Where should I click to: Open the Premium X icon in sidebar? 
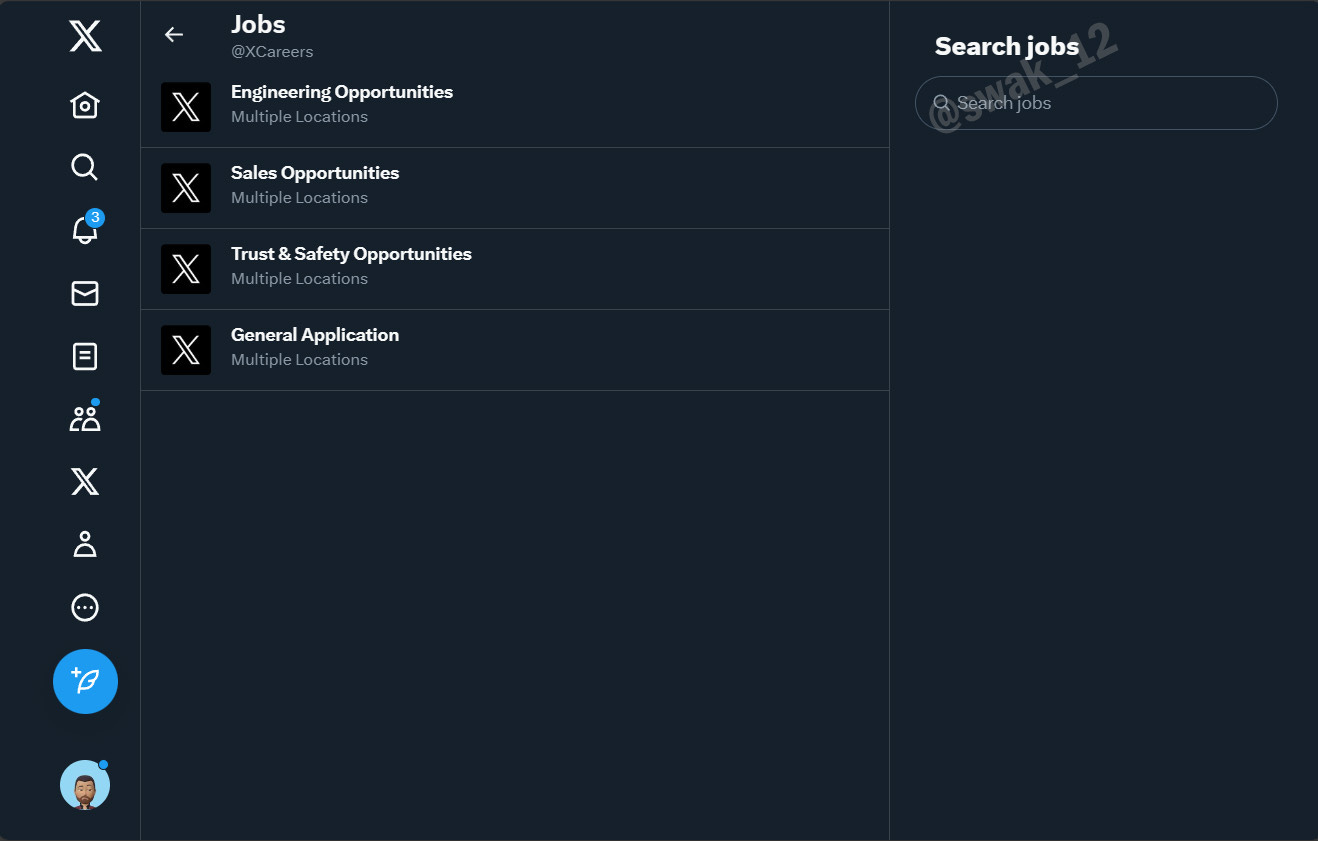click(85, 482)
